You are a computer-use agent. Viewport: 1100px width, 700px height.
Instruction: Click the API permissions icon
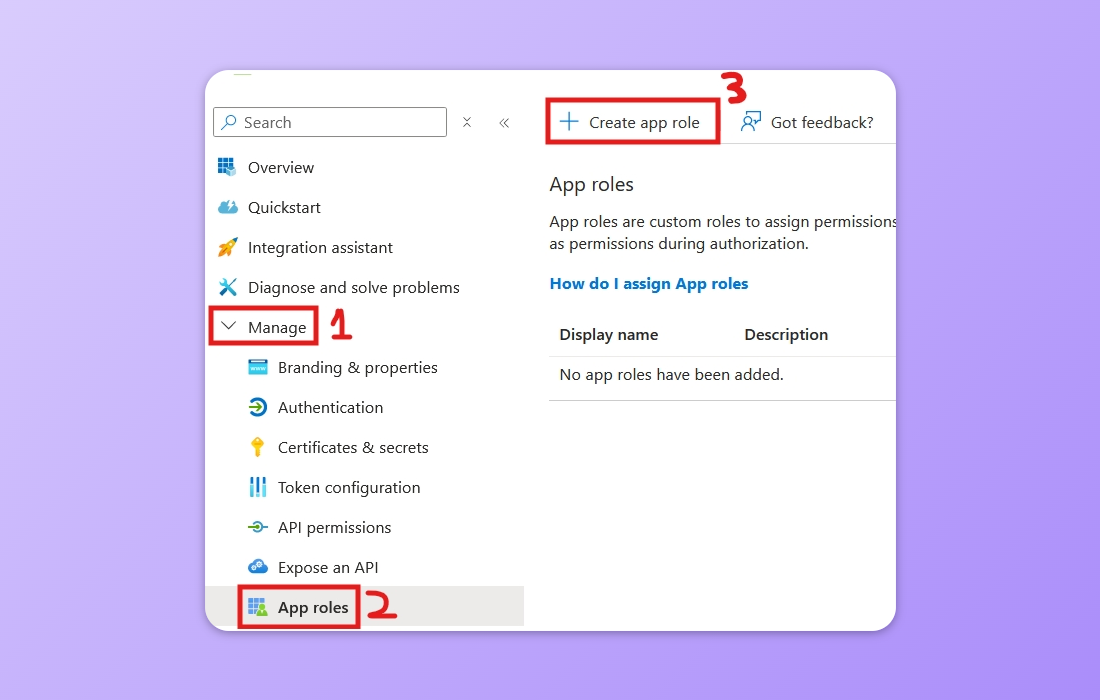(x=257, y=527)
